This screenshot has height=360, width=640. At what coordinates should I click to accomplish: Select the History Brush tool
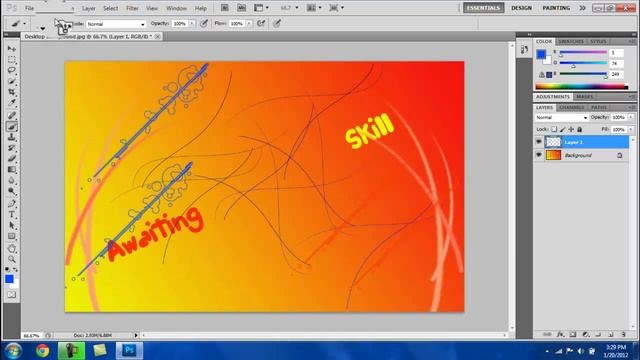pyautogui.click(x=11, y=148)
